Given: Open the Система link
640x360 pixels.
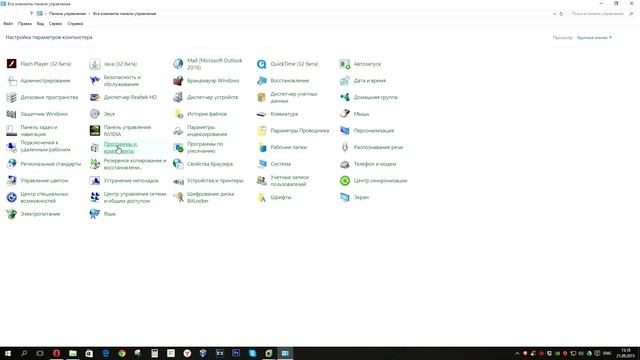Looking at the screenshot, I should tap(280, 164).
